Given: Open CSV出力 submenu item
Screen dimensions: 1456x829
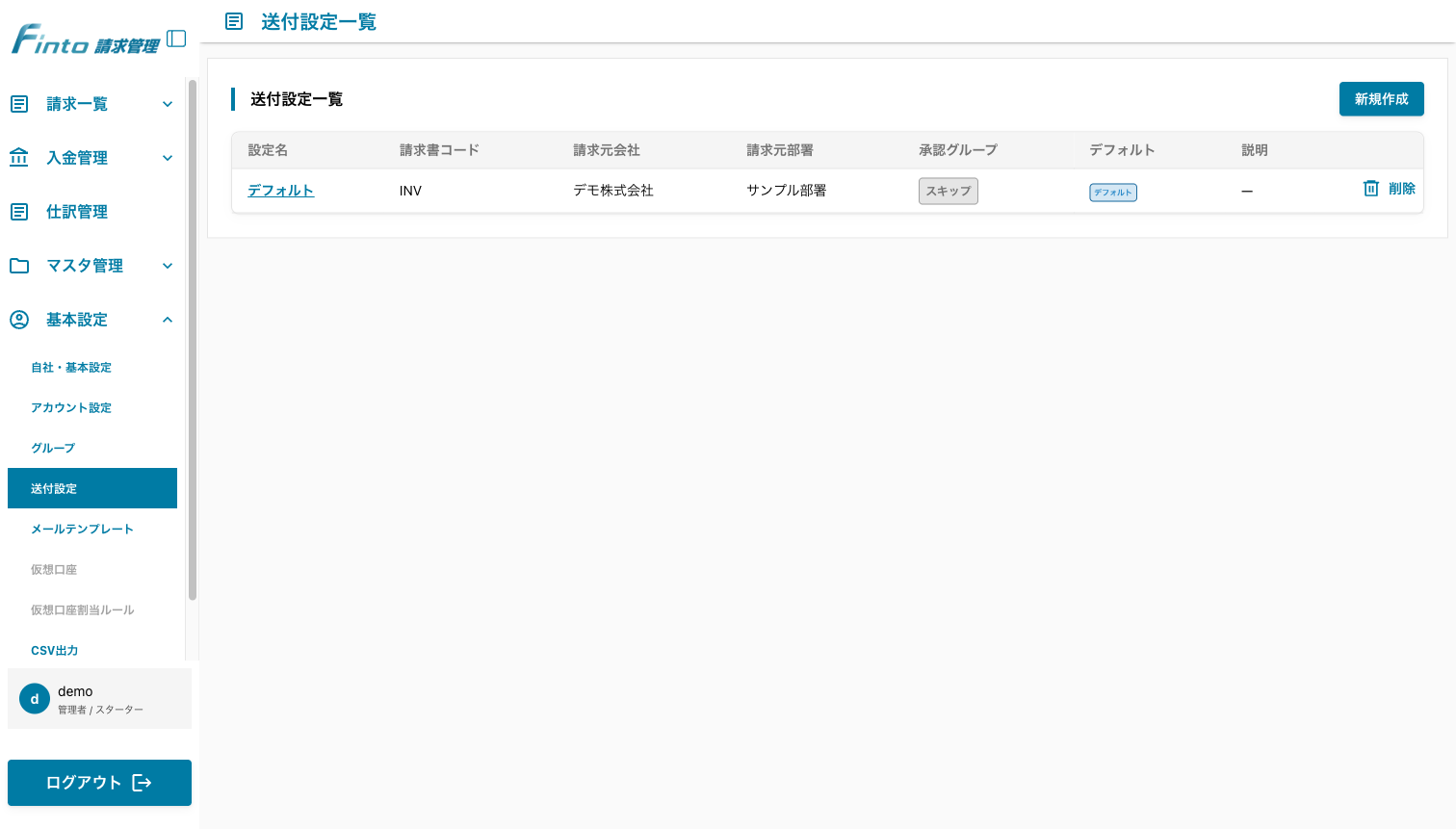Looking at the screenshot, I should 92,651.
